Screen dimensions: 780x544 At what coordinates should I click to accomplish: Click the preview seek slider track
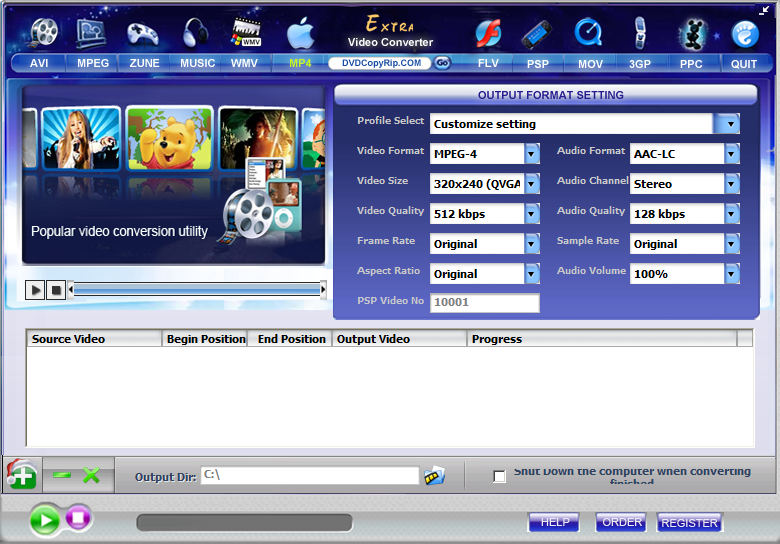click(x=197, y=289)
